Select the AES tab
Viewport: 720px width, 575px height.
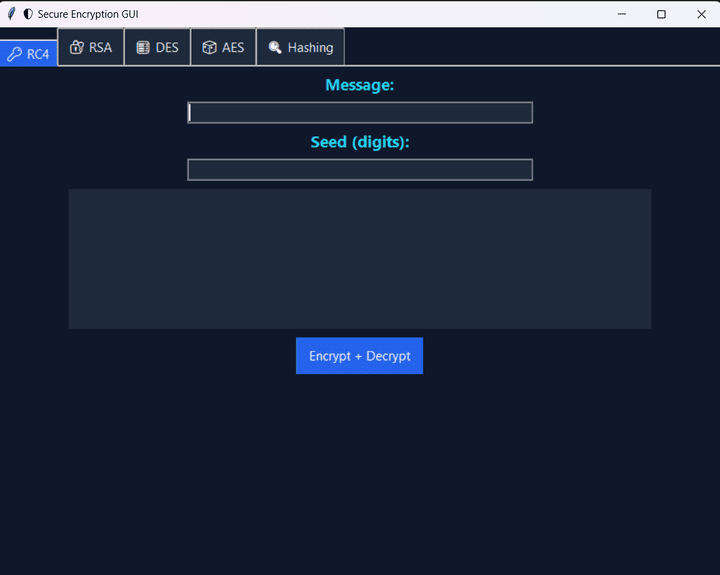(x=223, y=47)
